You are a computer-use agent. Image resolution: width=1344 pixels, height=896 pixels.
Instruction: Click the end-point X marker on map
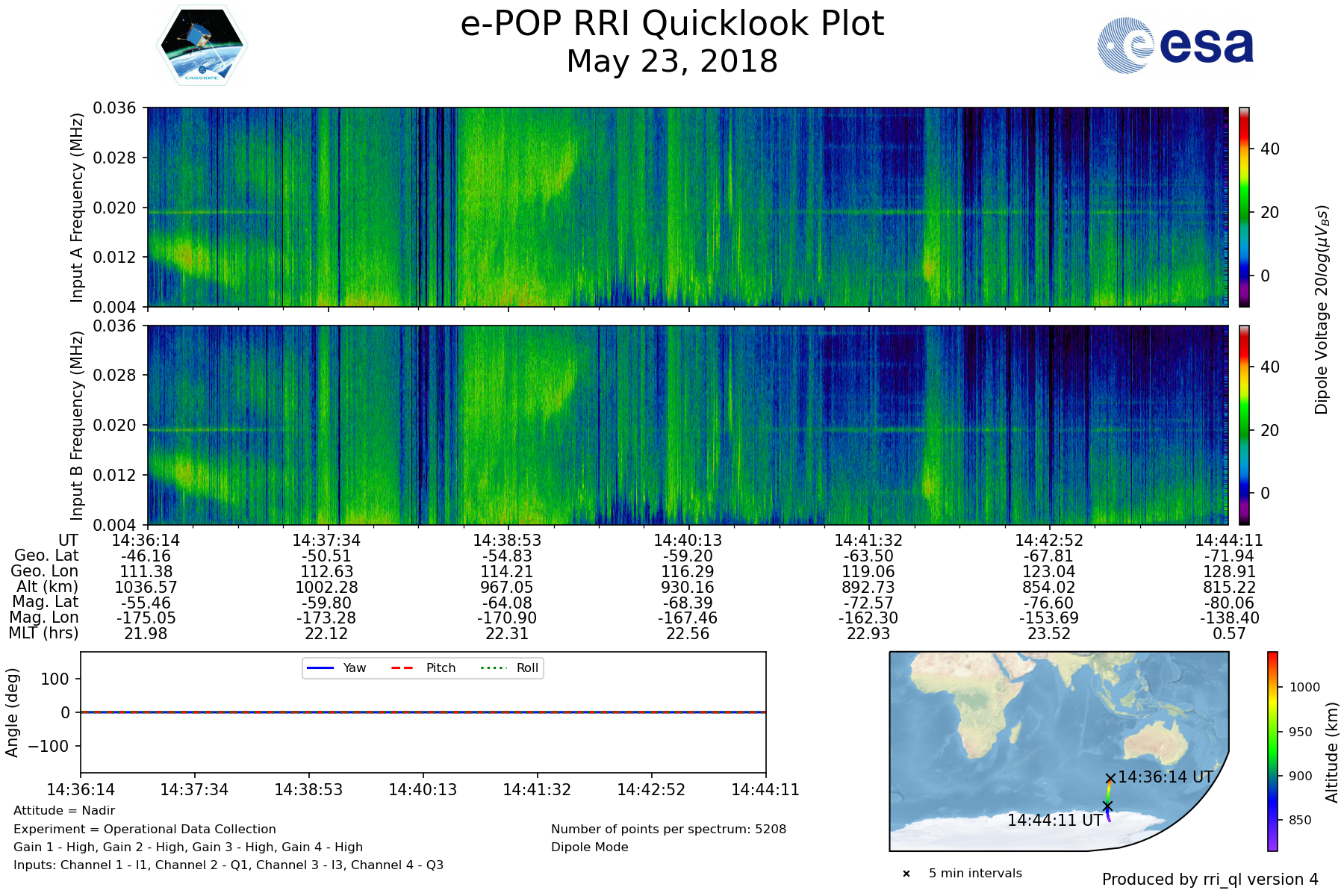click(1107, 806)
